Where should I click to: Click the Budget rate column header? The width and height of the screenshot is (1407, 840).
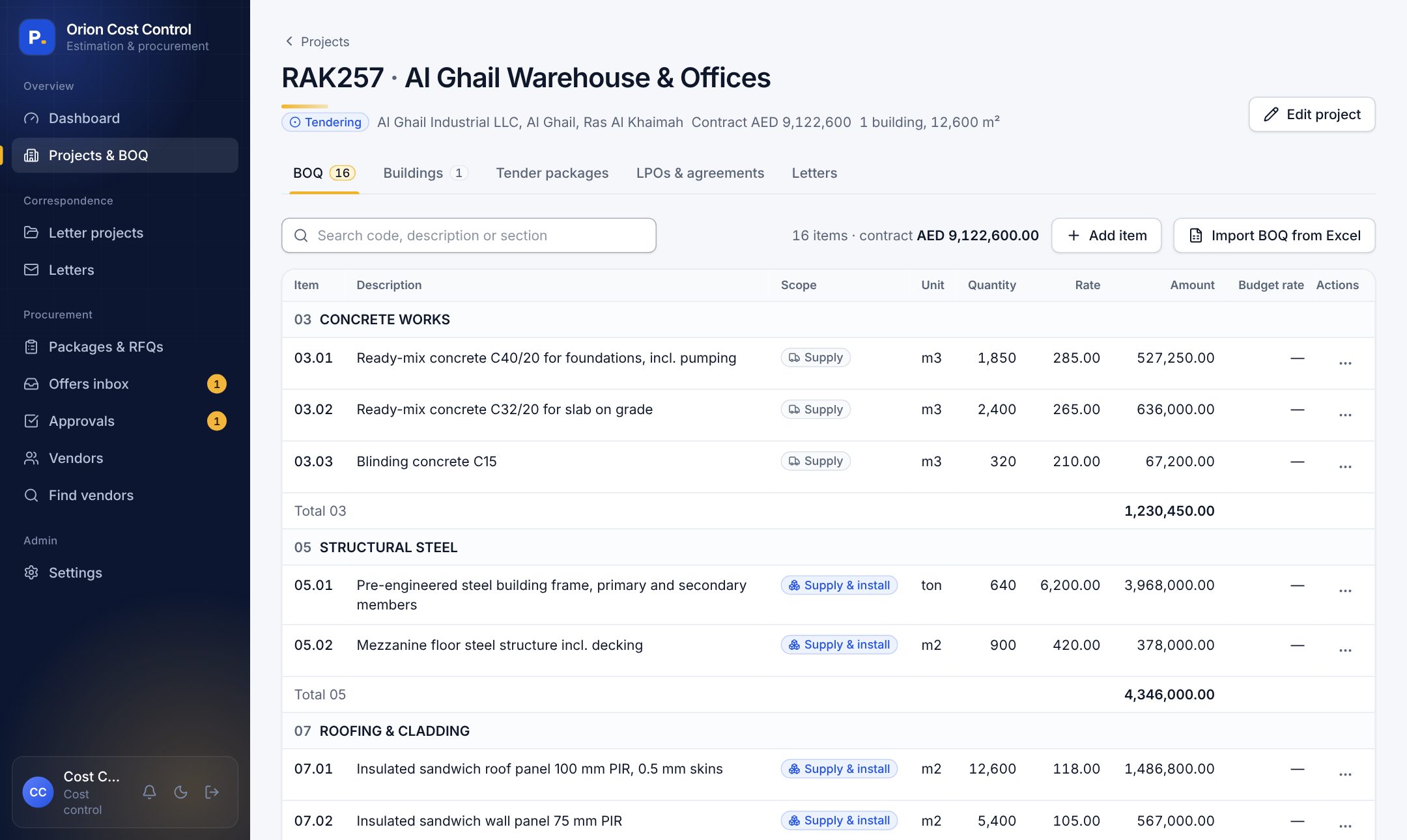click(1271, 285)
